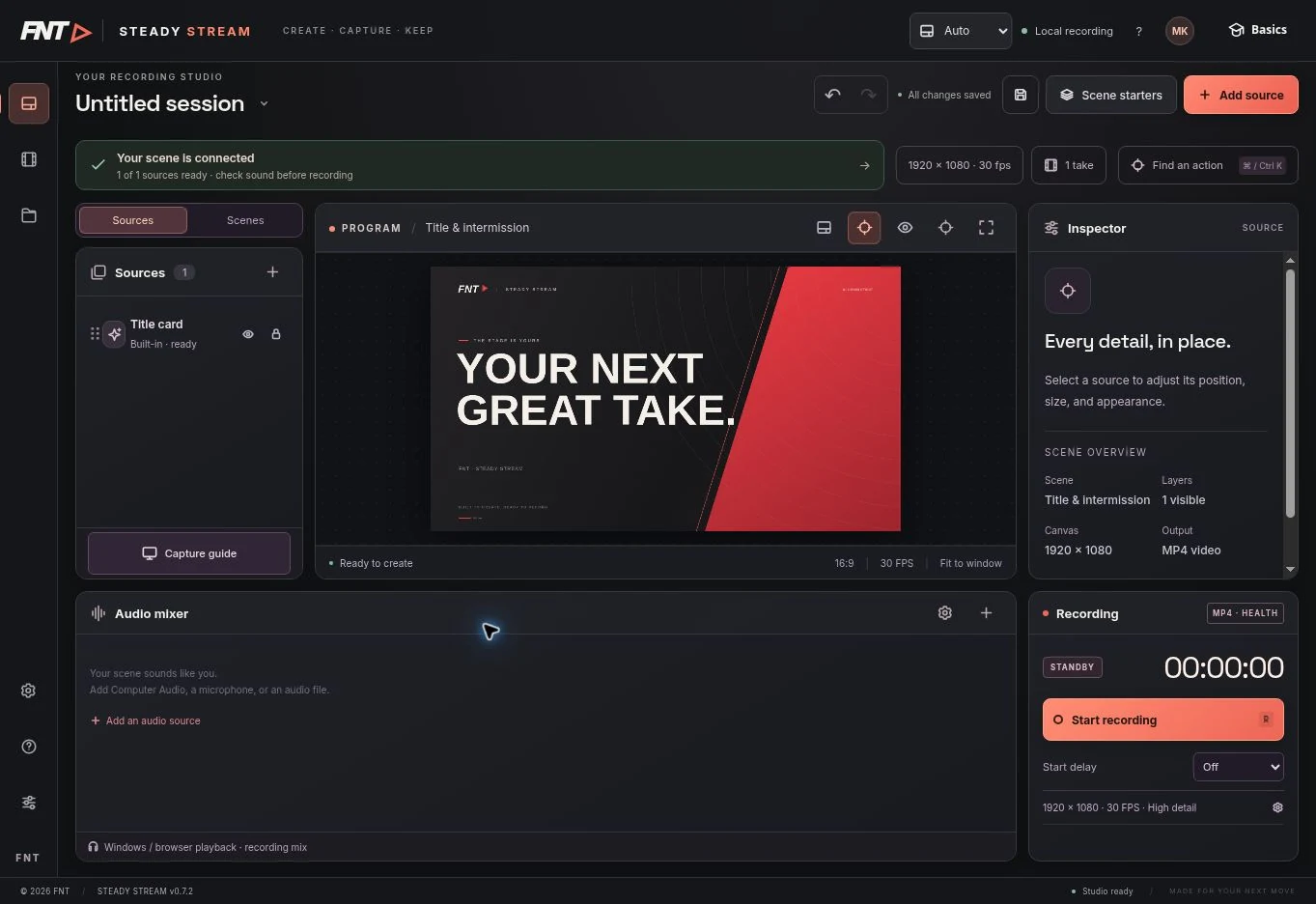The height and width of the screenshot is (904, 1316).
Task: Open Find an action search
Action: click(x=1208, y=165)
